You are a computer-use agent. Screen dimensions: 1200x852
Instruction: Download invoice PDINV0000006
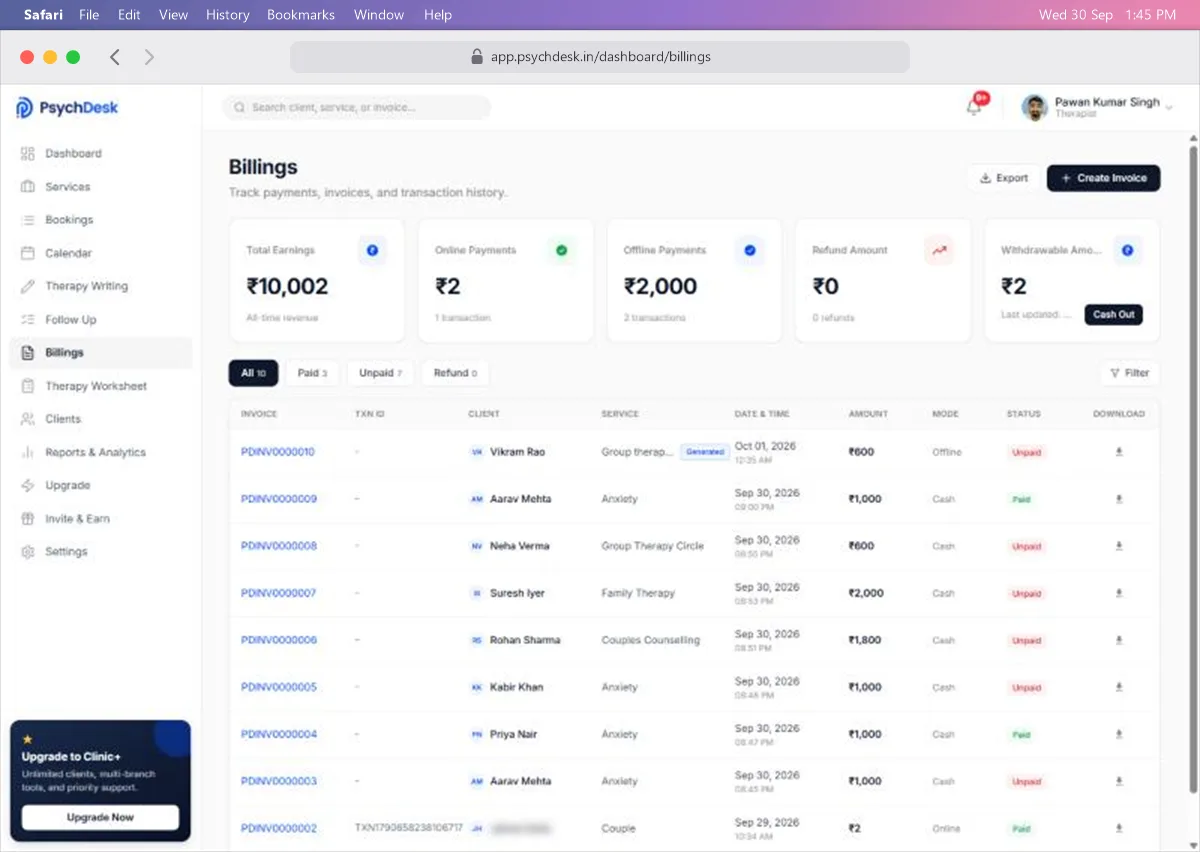coord(1119,640)
